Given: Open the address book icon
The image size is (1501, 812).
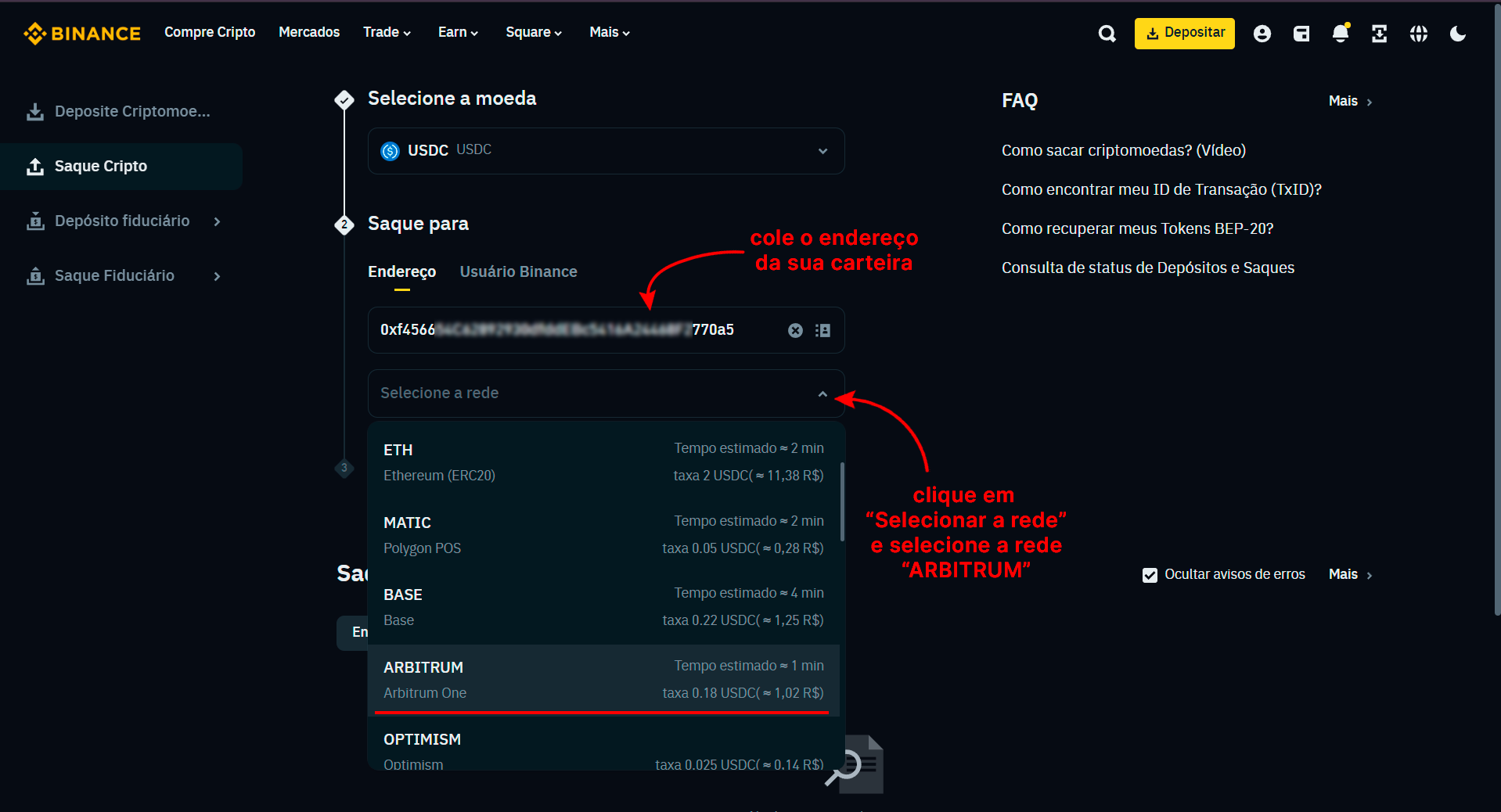Looking at the screenshot, I should tap(822, 330).
